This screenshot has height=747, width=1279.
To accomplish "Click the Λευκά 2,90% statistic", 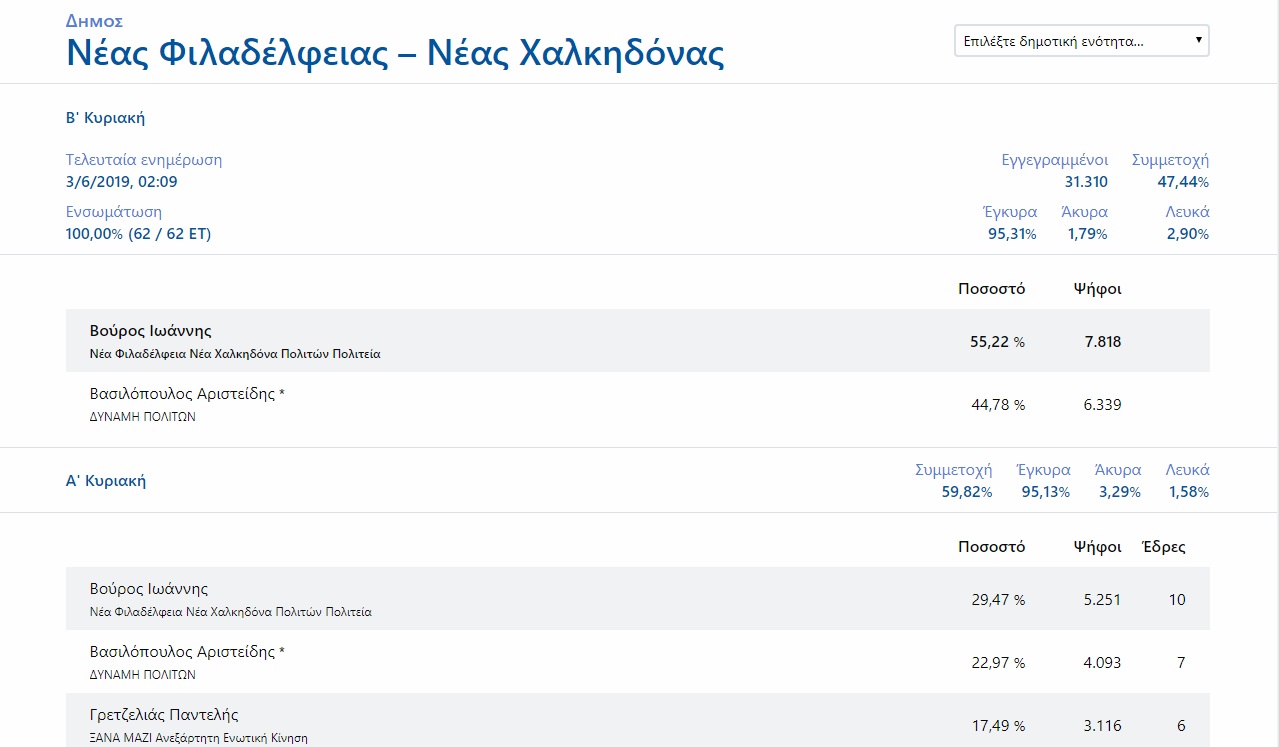I will coord(1187,234).
